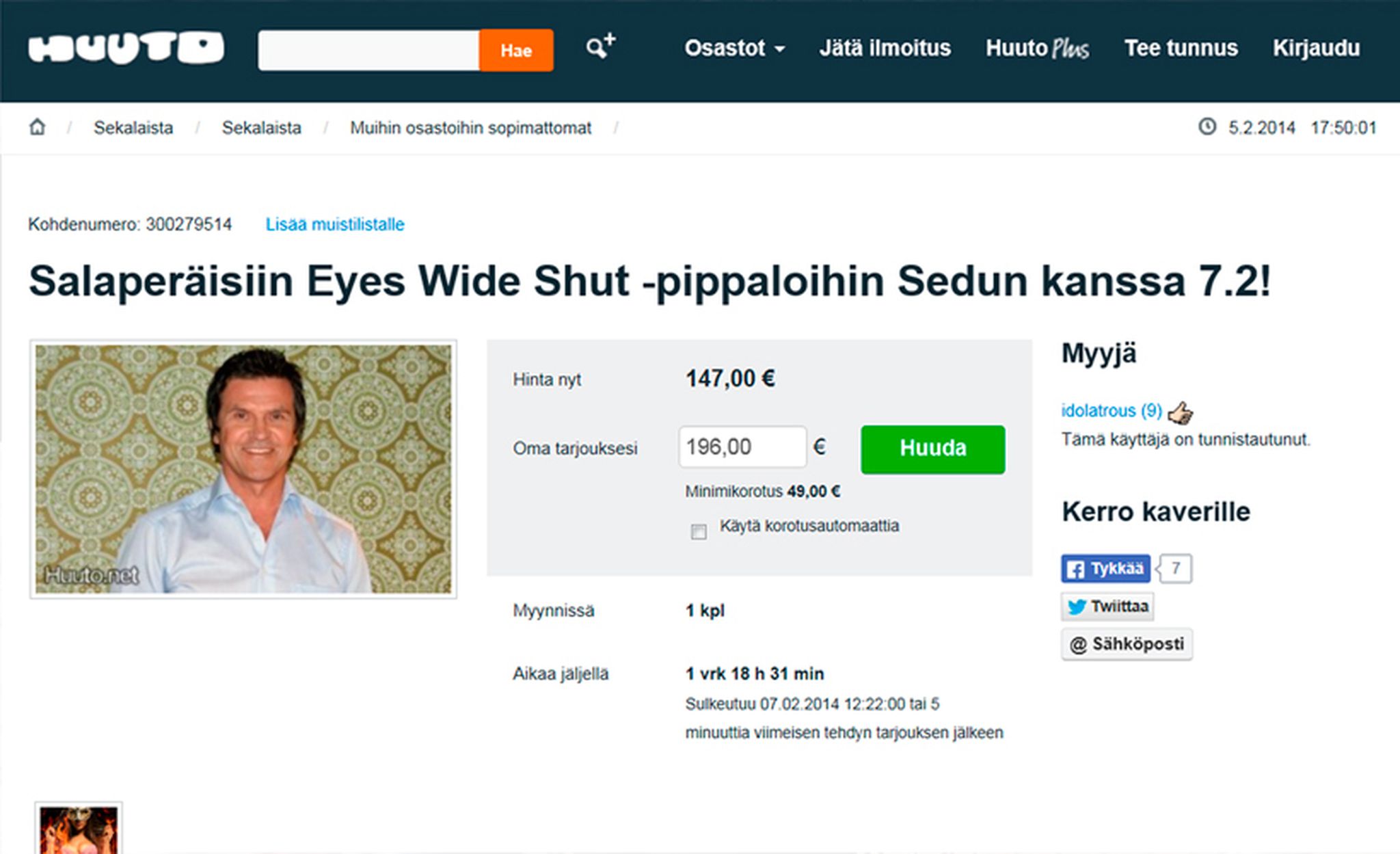Click the clock icon beside date
Viewport: 1400px width, 854px height.
click(x=1207, y=127)
